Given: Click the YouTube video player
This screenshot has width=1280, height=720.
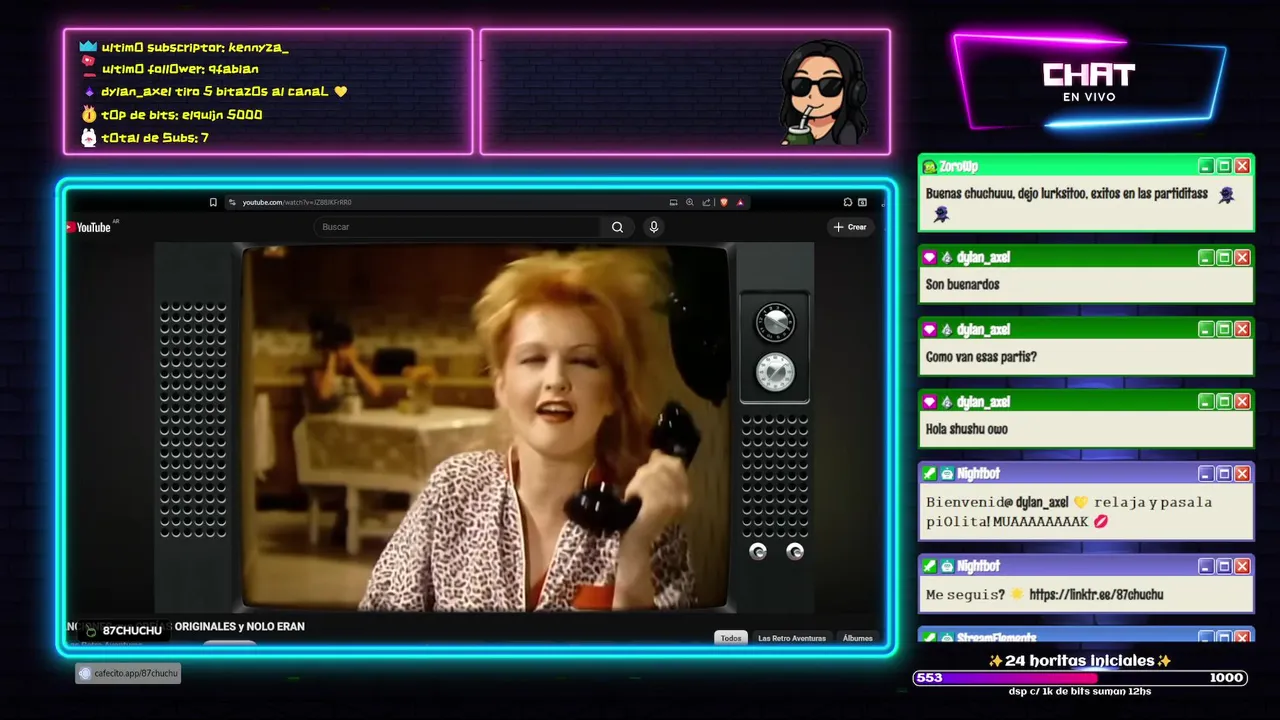Looking at the screenshot, I should coord(484,428).
